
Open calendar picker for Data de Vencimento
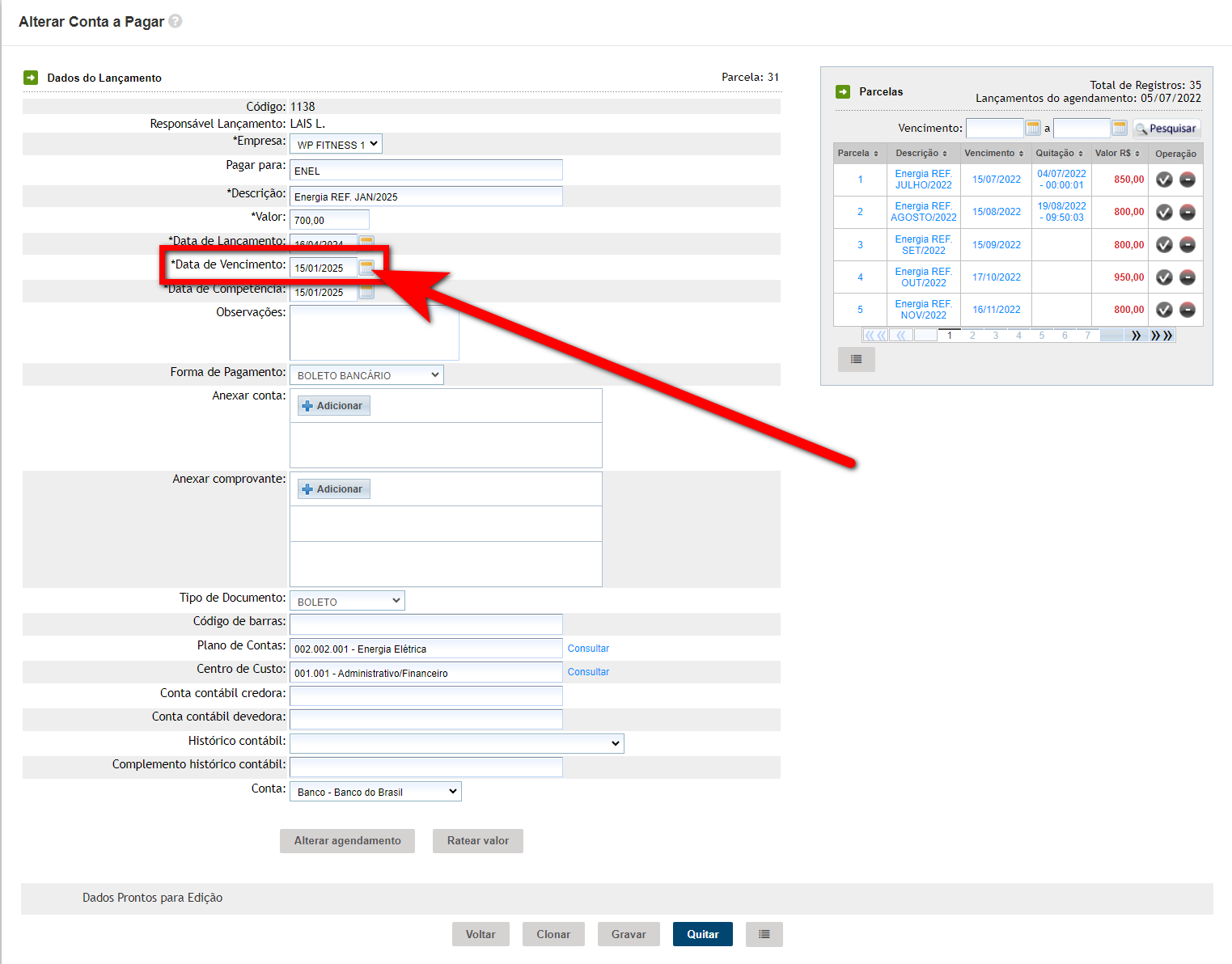[366, 268]
